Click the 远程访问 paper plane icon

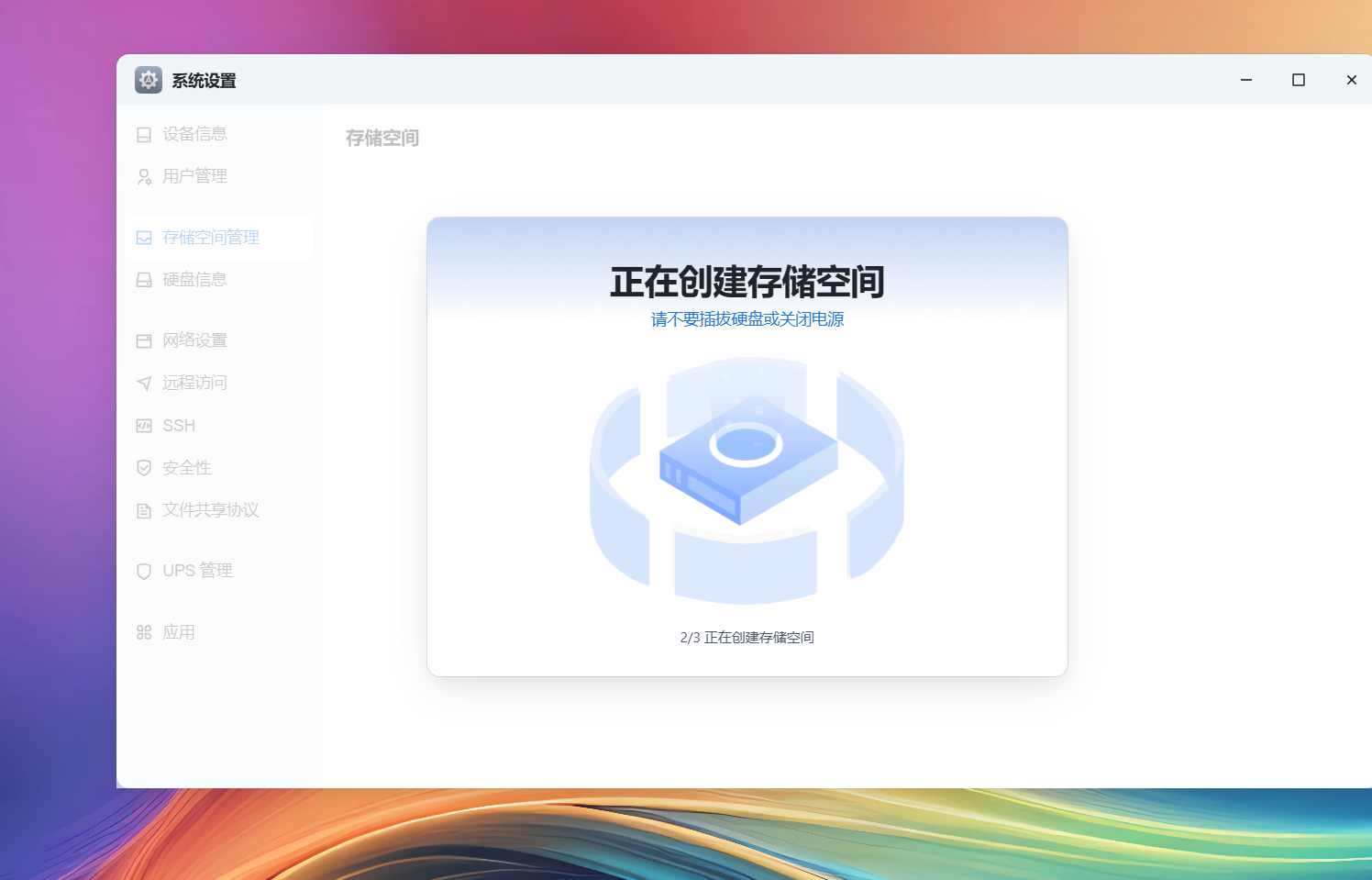tap(144, 384)
